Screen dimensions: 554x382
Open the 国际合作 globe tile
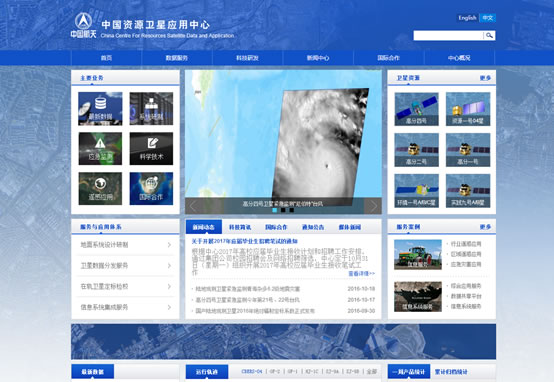pos(151,189)
